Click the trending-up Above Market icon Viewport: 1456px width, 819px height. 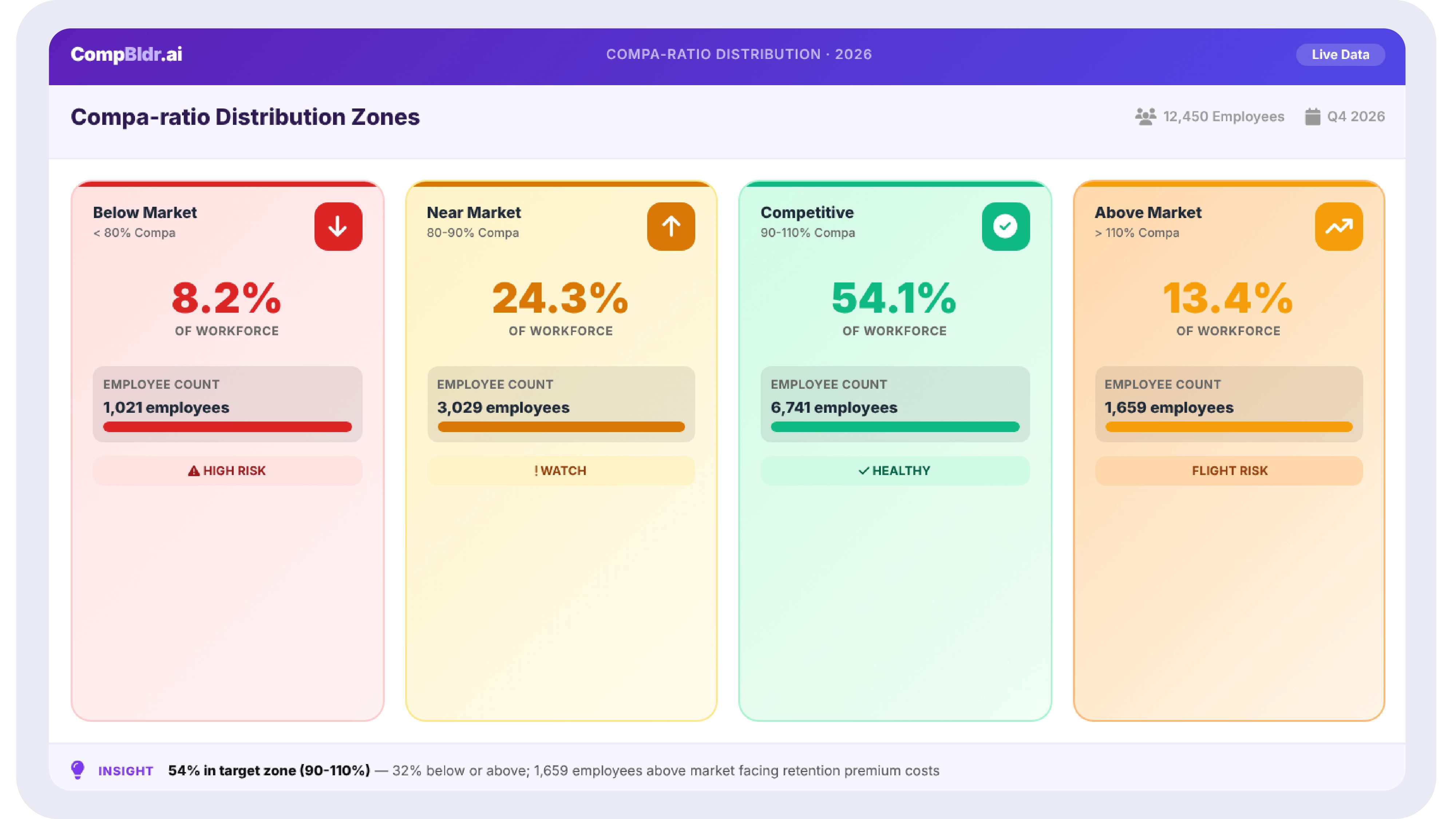point(1338,227)
